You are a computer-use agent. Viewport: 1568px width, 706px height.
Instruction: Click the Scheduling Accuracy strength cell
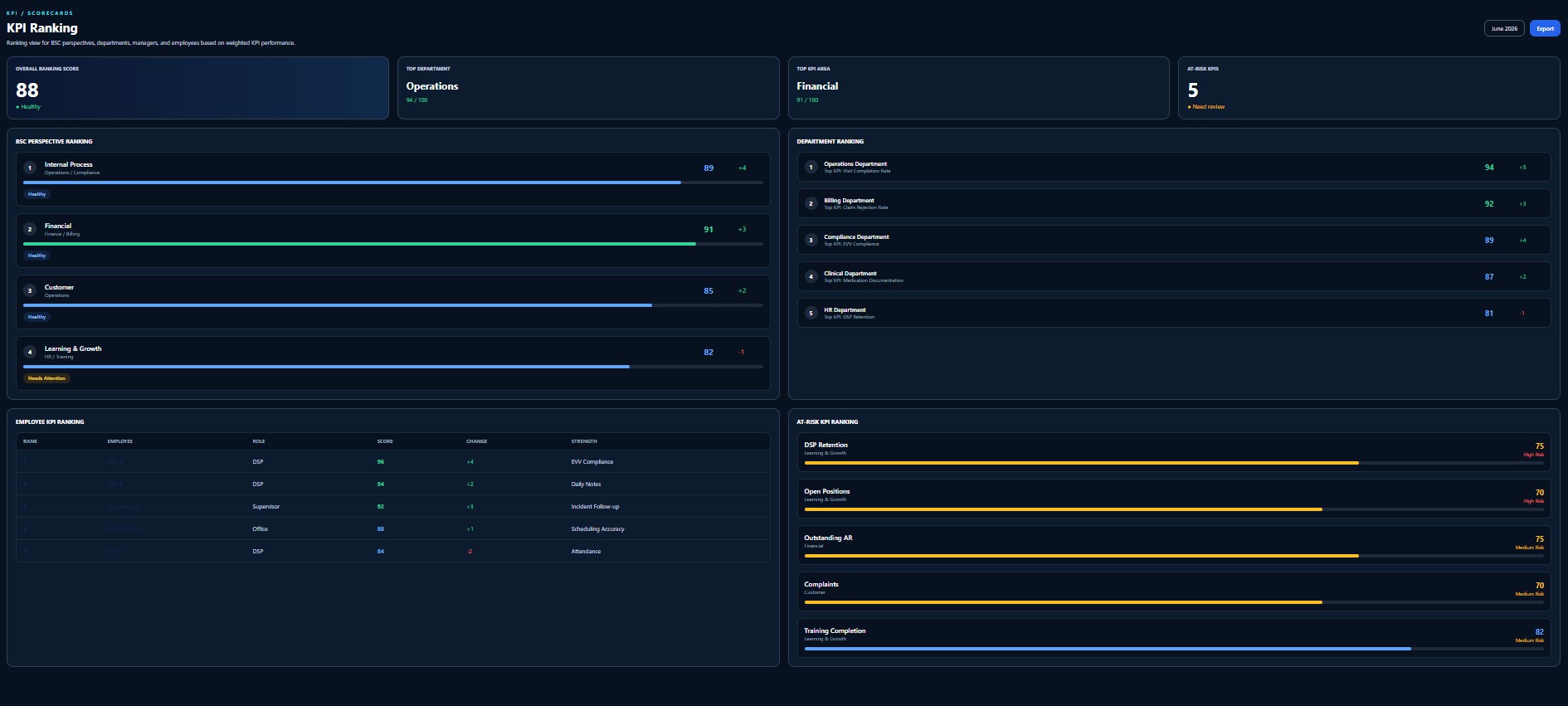[597, 529]
